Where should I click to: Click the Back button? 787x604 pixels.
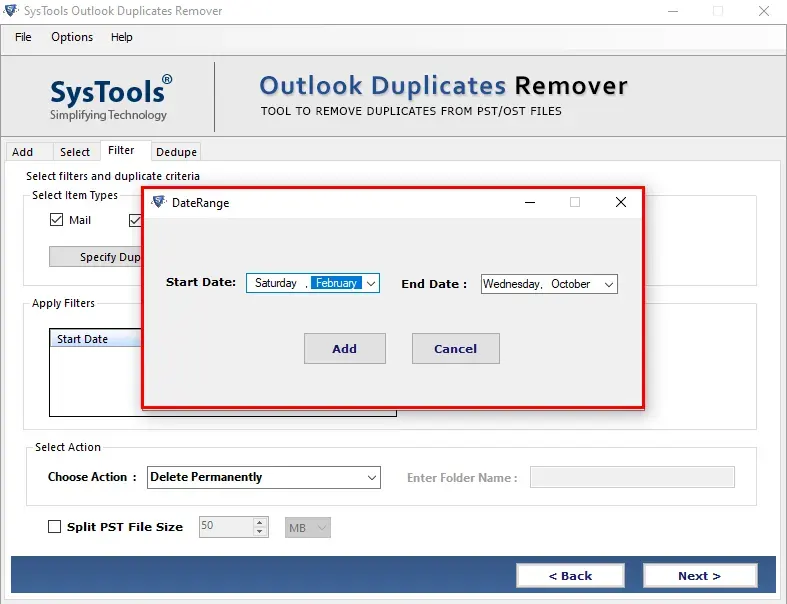[x=571, y=576]
